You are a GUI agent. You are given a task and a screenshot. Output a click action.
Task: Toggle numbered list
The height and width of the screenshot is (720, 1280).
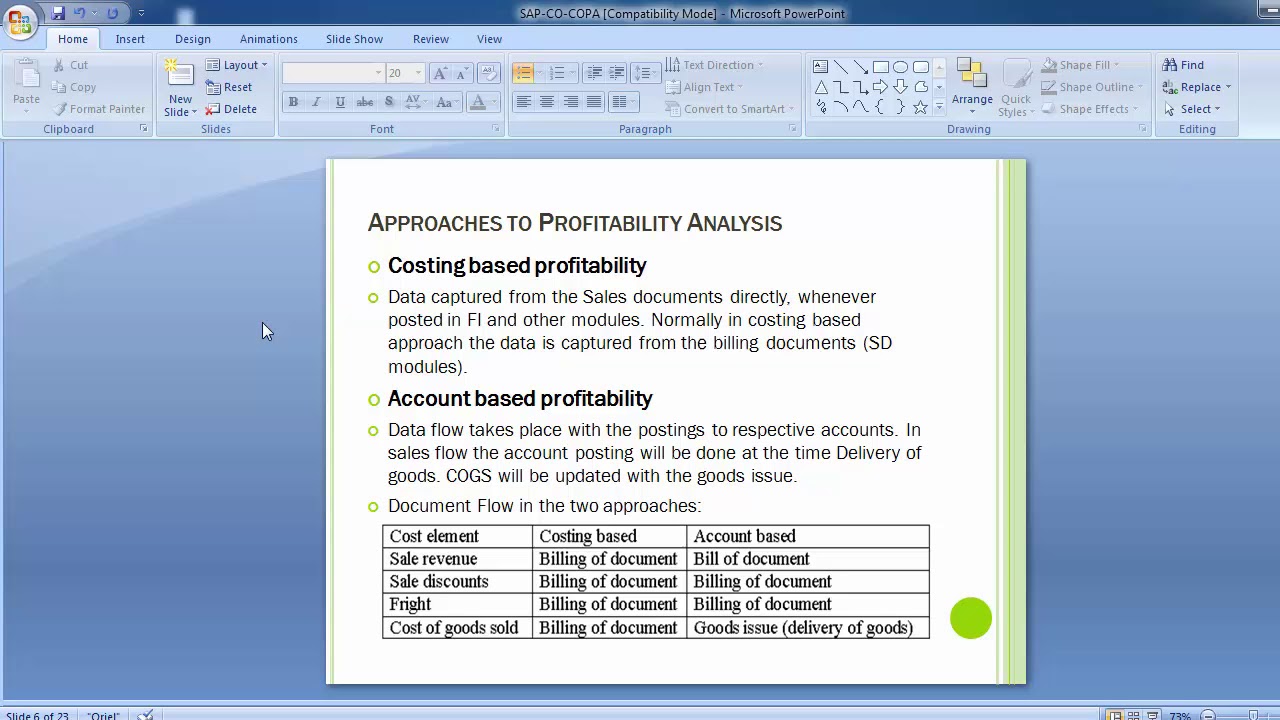coord(557,73)
